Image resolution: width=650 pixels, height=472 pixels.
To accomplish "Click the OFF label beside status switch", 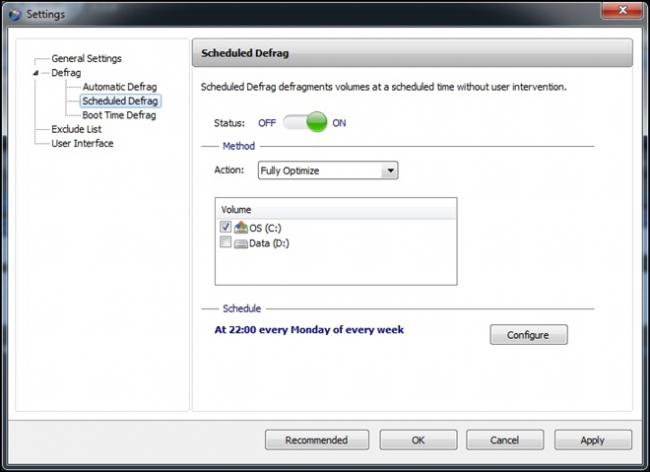I will tap(267, 123).
